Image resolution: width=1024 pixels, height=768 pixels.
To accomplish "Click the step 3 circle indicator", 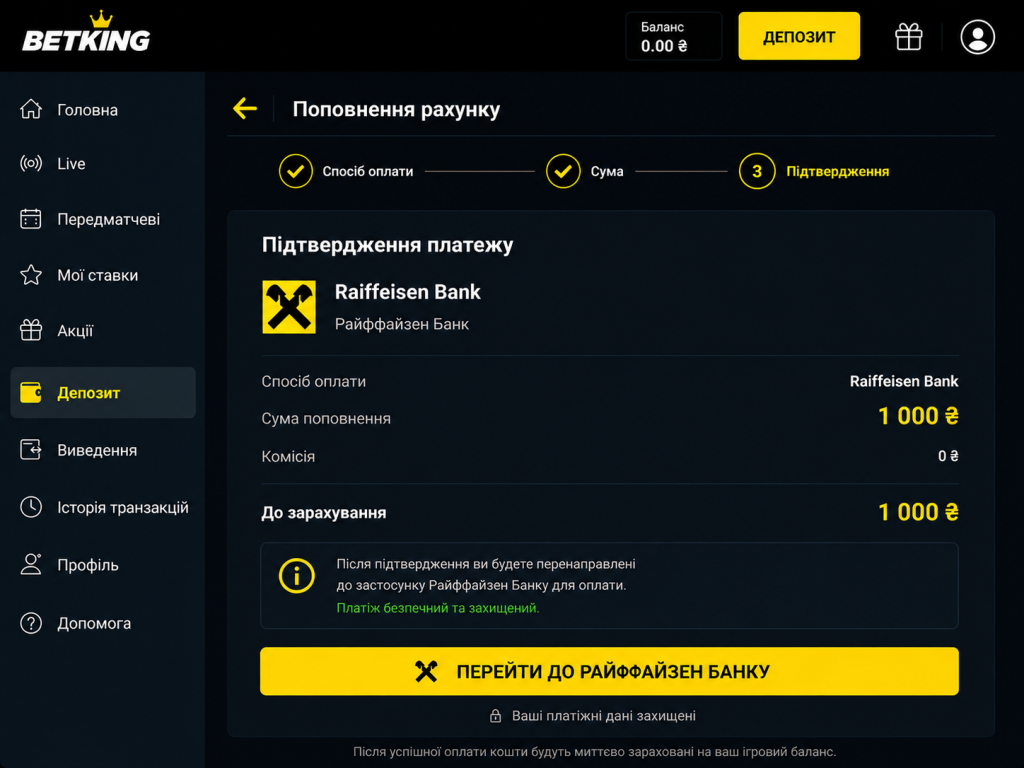I will coord(757,171).
